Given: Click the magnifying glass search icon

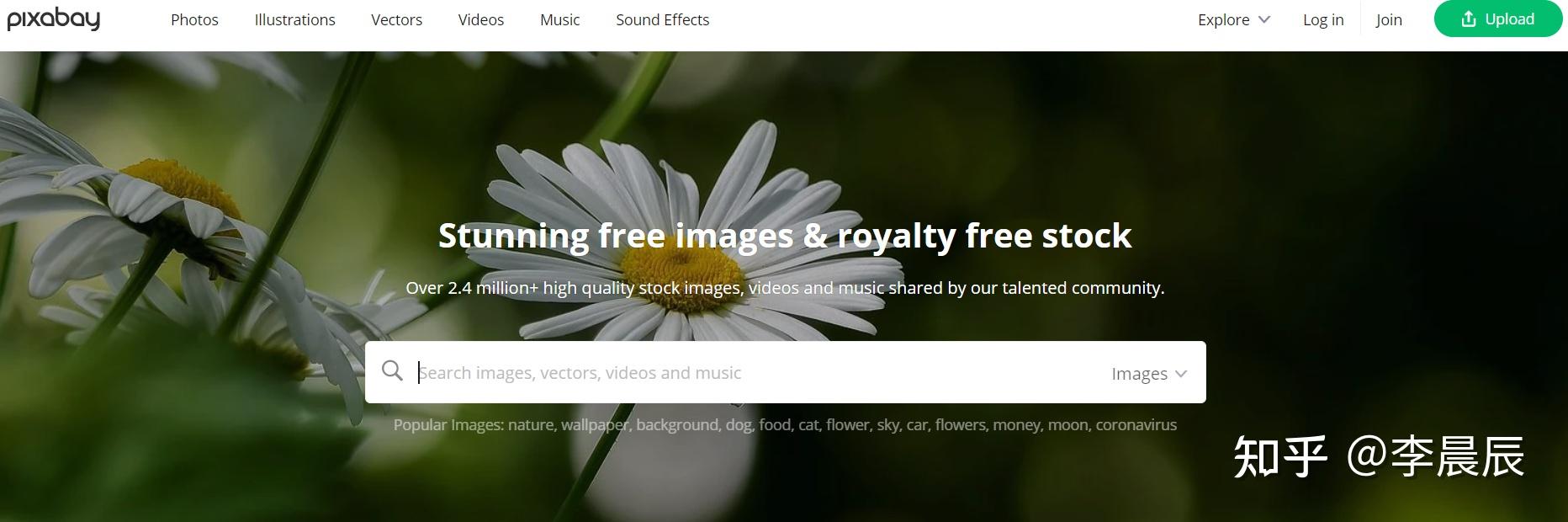Looking at the screenshot, I should (x=392, y=370).
